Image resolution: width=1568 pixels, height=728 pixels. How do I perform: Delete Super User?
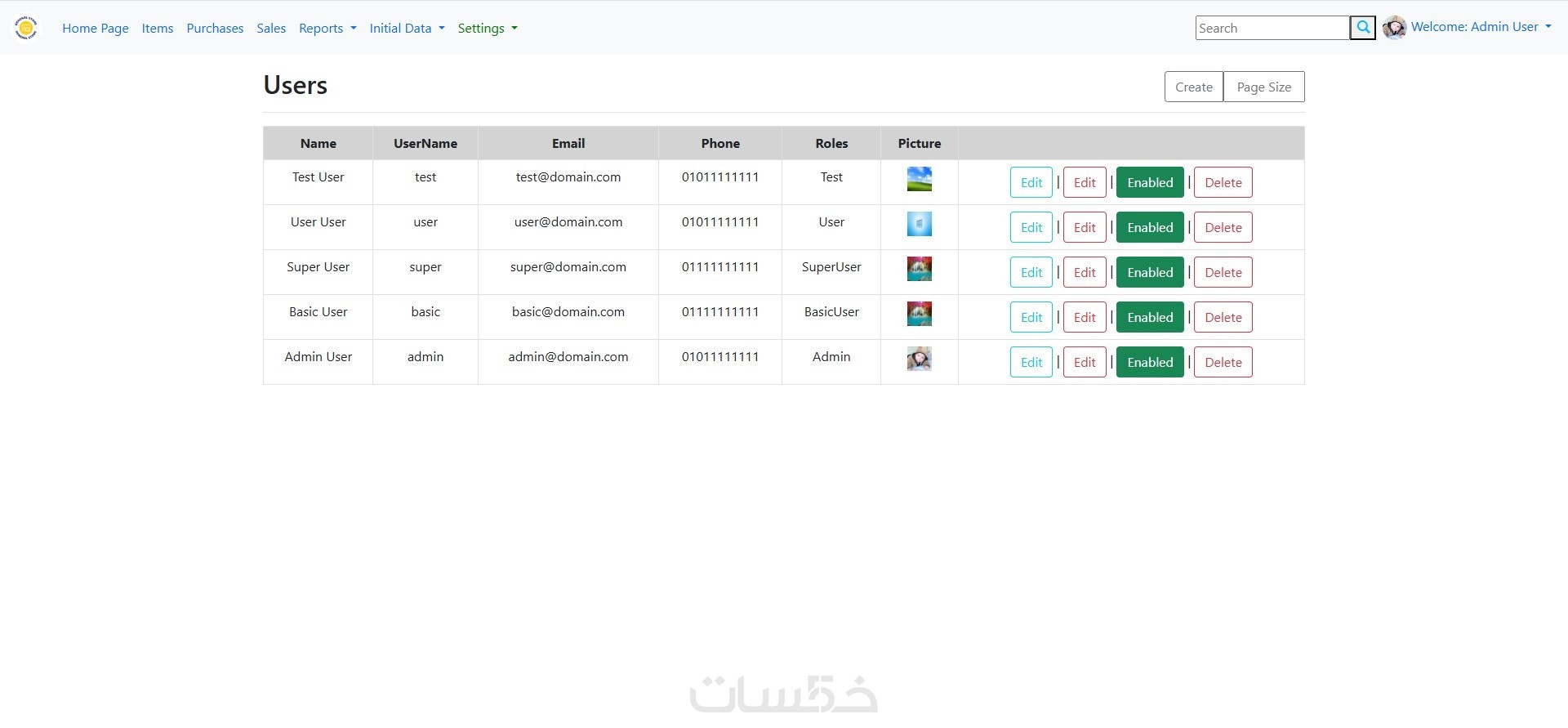pos(1223,272)
